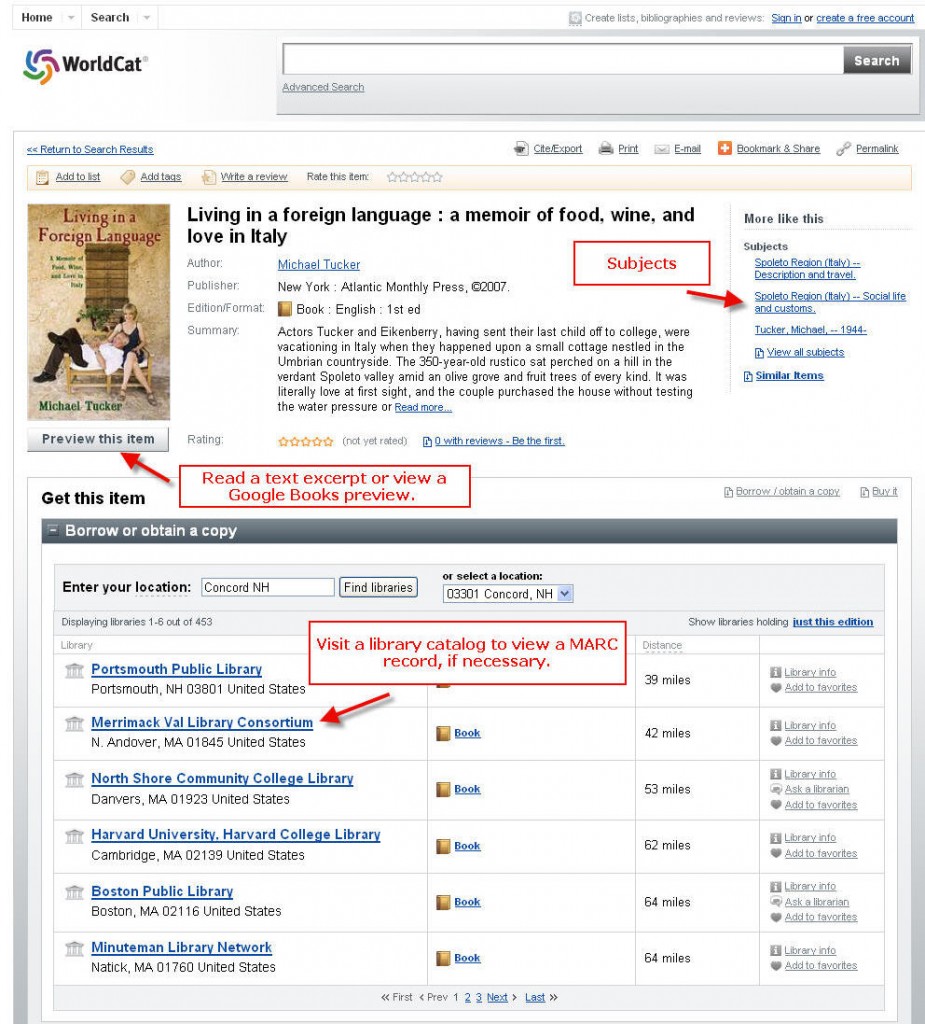Click the Permalink chain icon

tap(843, 149)
